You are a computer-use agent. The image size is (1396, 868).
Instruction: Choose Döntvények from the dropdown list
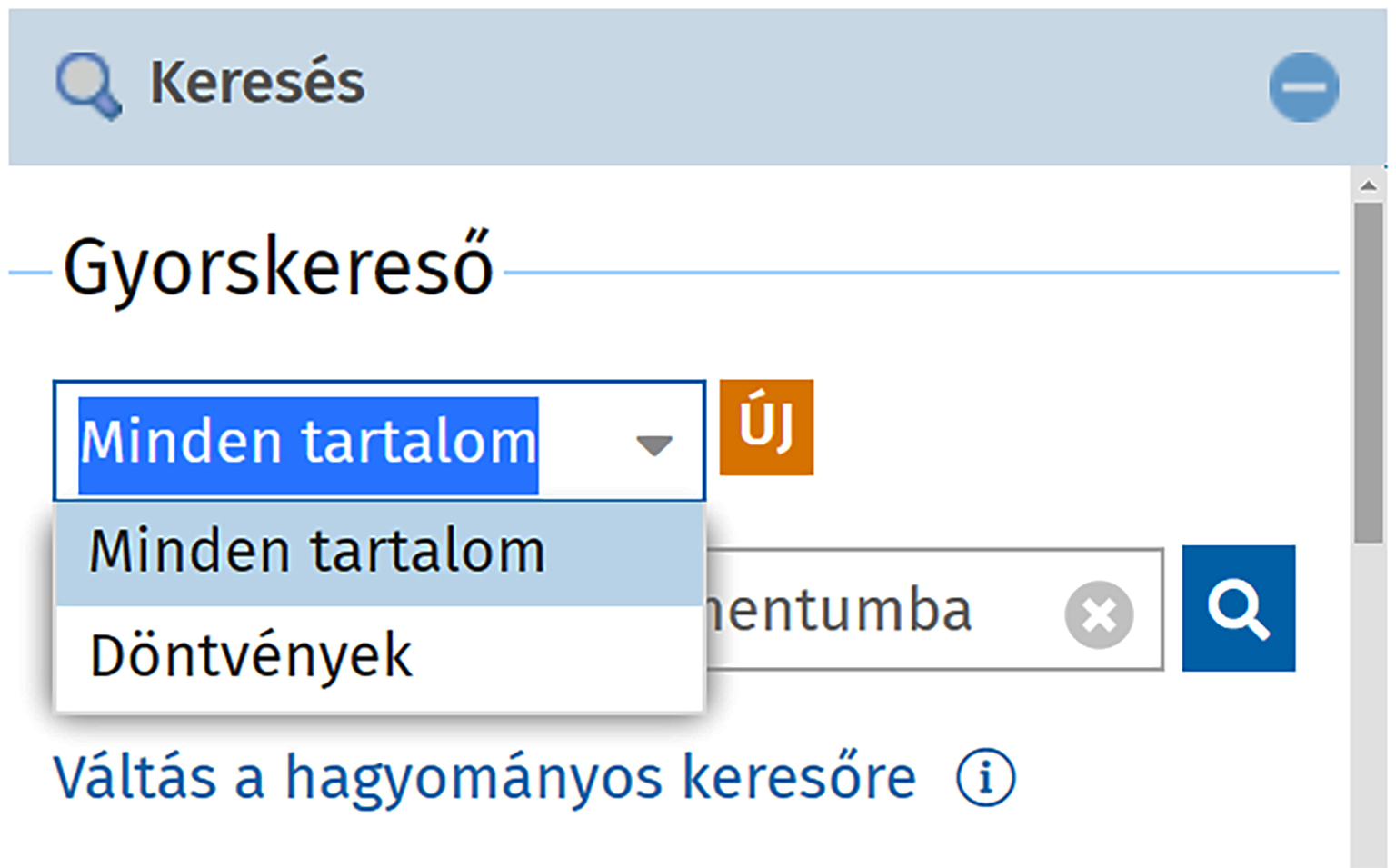251,656
